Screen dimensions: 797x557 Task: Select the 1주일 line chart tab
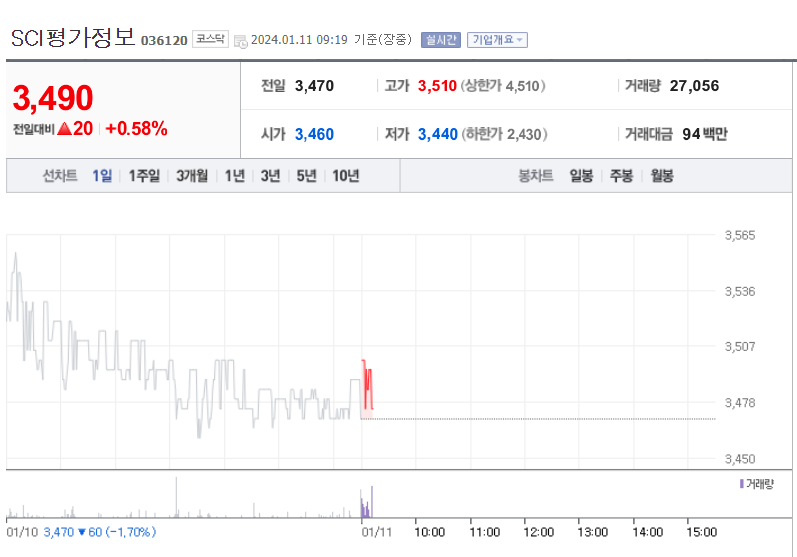point(144,176)
